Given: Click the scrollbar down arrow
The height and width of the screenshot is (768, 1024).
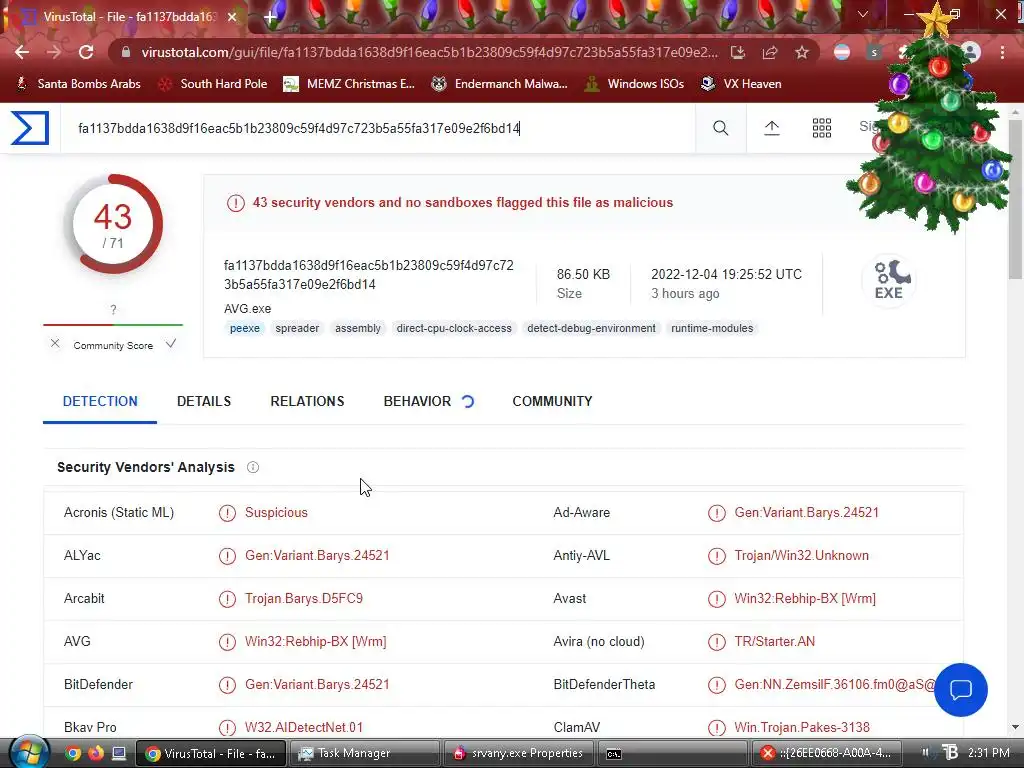Looking at the screenshot, I should pyautogui.click(x=1016, y=726).
